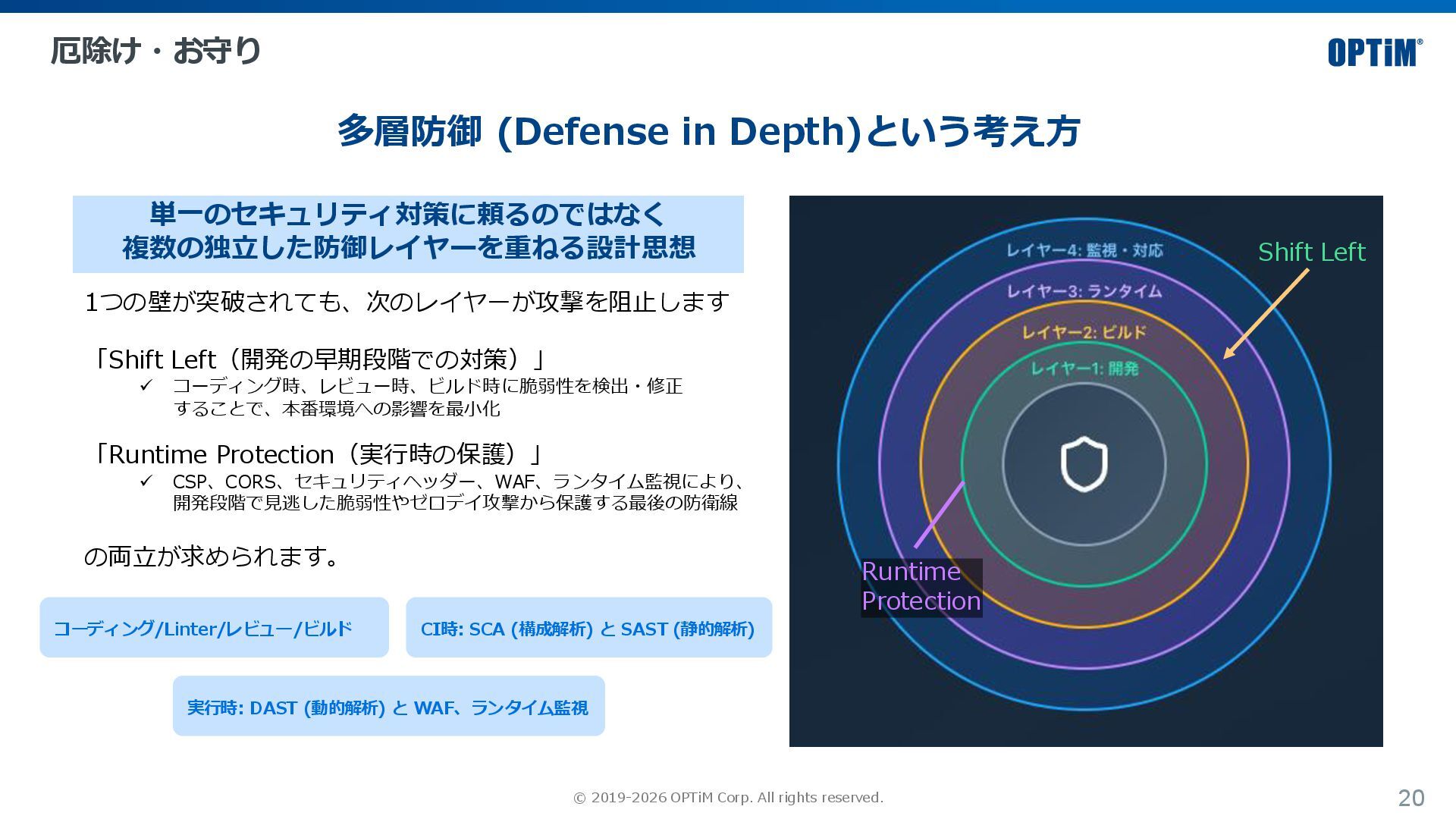Select the レイヤー2: ビルド label
Image resolution: width=1456 pixels, height=819 pixels.
[x=1084, y=332]
